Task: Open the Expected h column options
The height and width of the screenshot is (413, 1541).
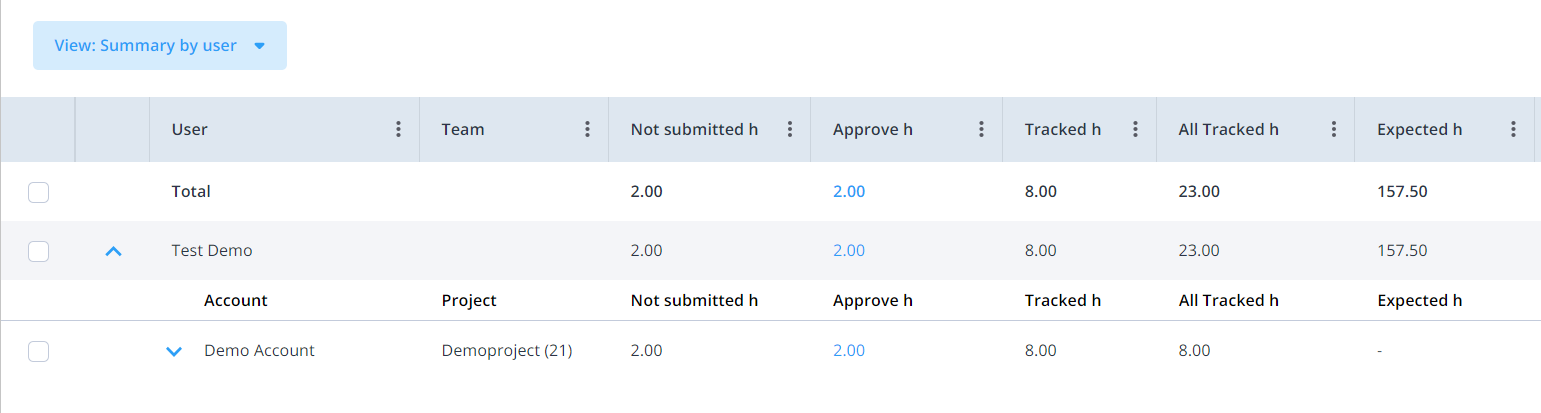Action: [x=1513, y=129]
